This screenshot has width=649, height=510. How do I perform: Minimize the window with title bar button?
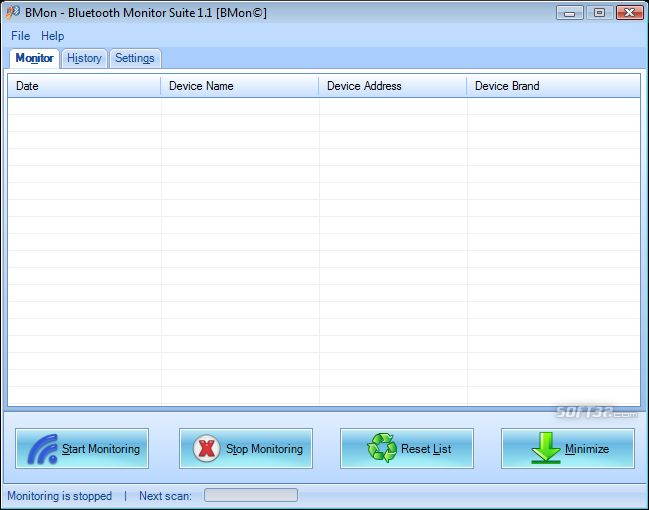(x=570, y=13)
